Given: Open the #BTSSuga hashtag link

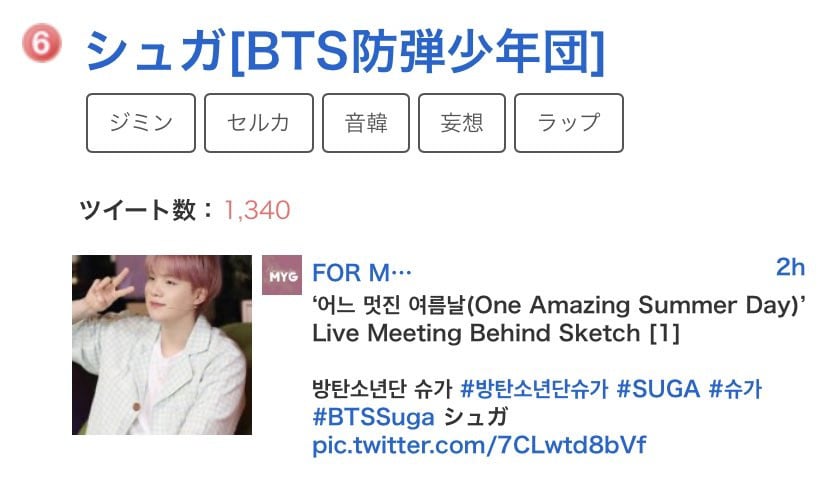Looking at the screenshot, I should [x=373, y=417].
